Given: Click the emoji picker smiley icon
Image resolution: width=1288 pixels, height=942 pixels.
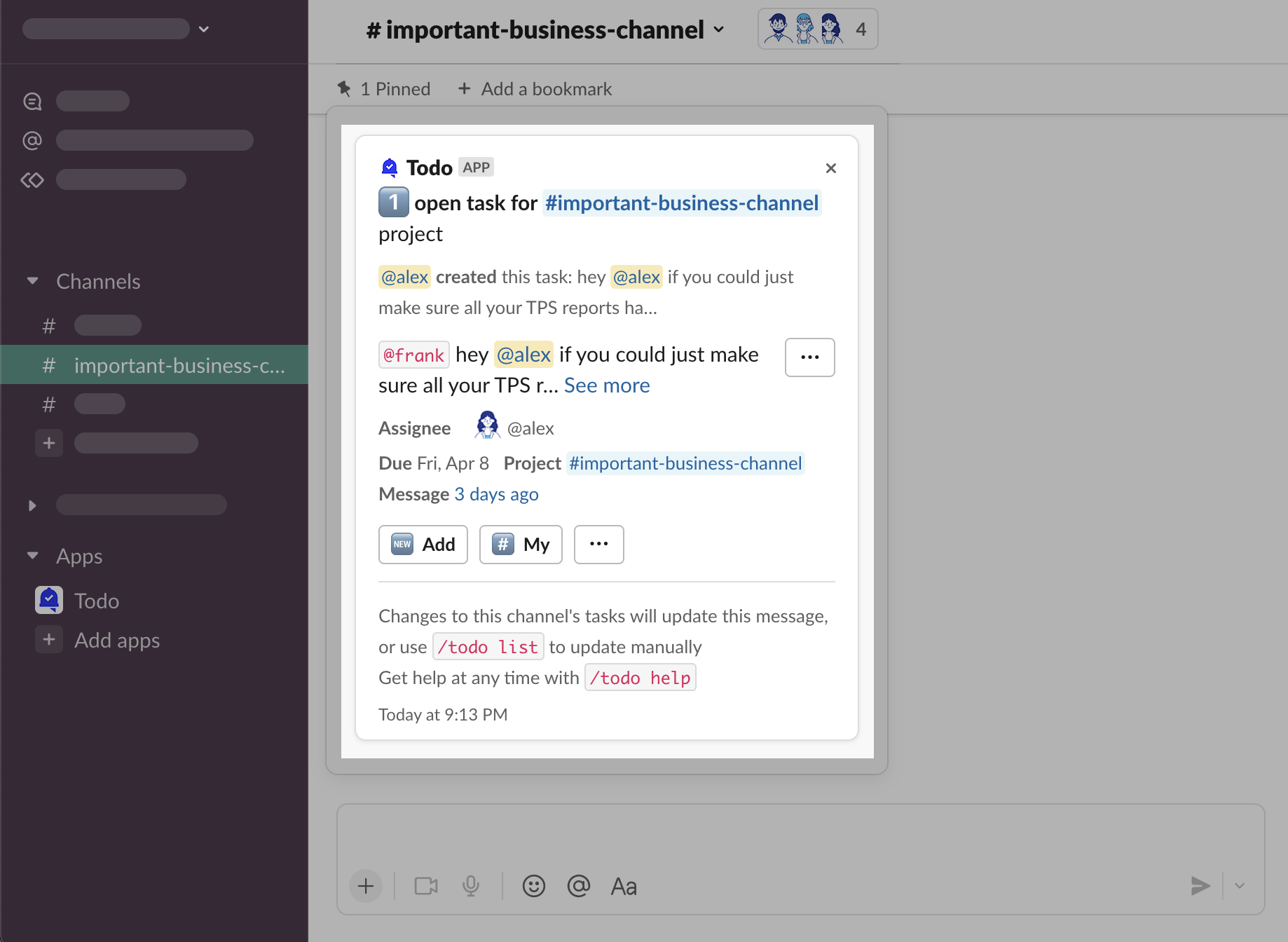Looking at the screenshot, I should coord(533,886).
